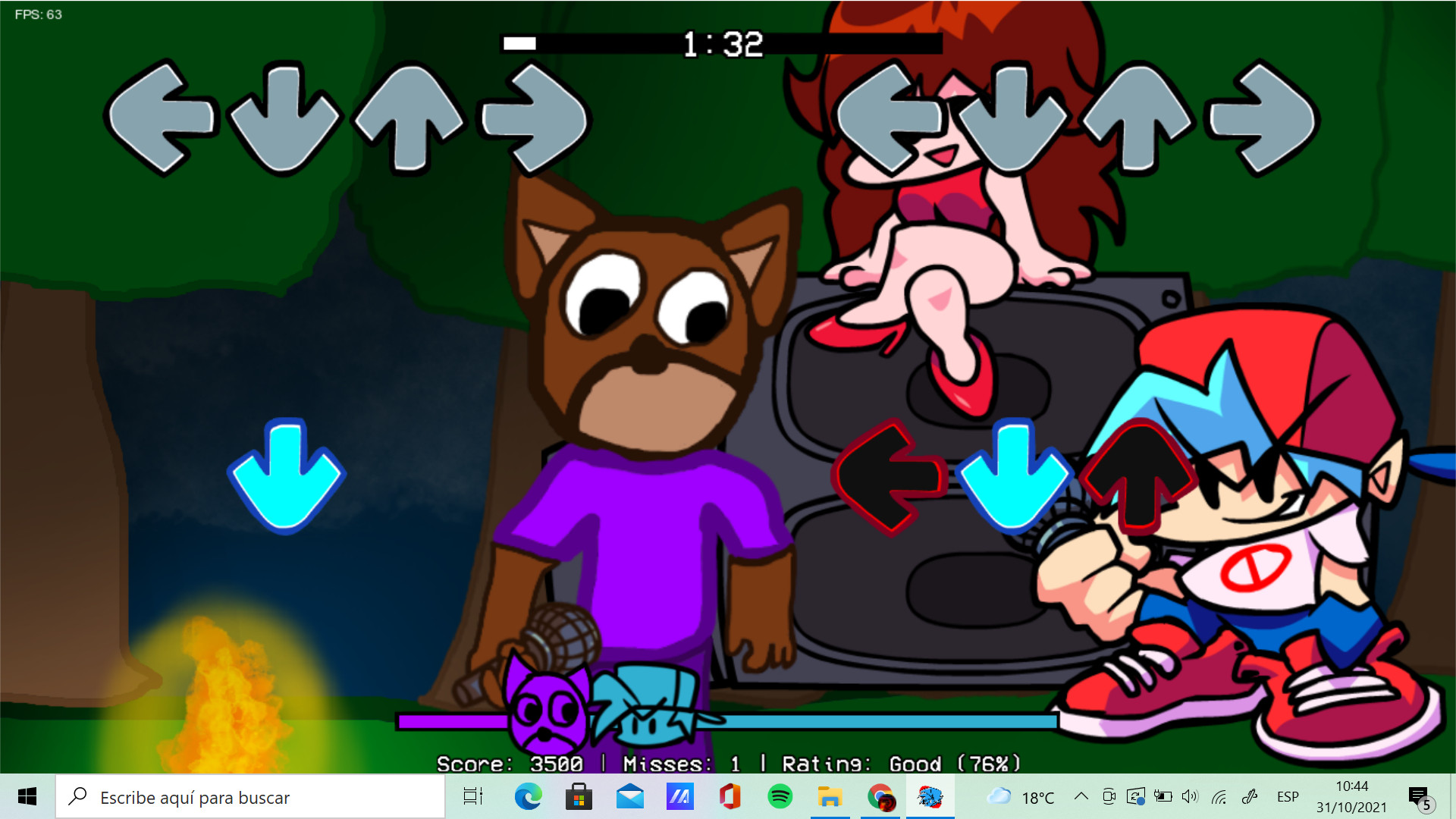
Task: Open the Start menu
Action: 28,797
